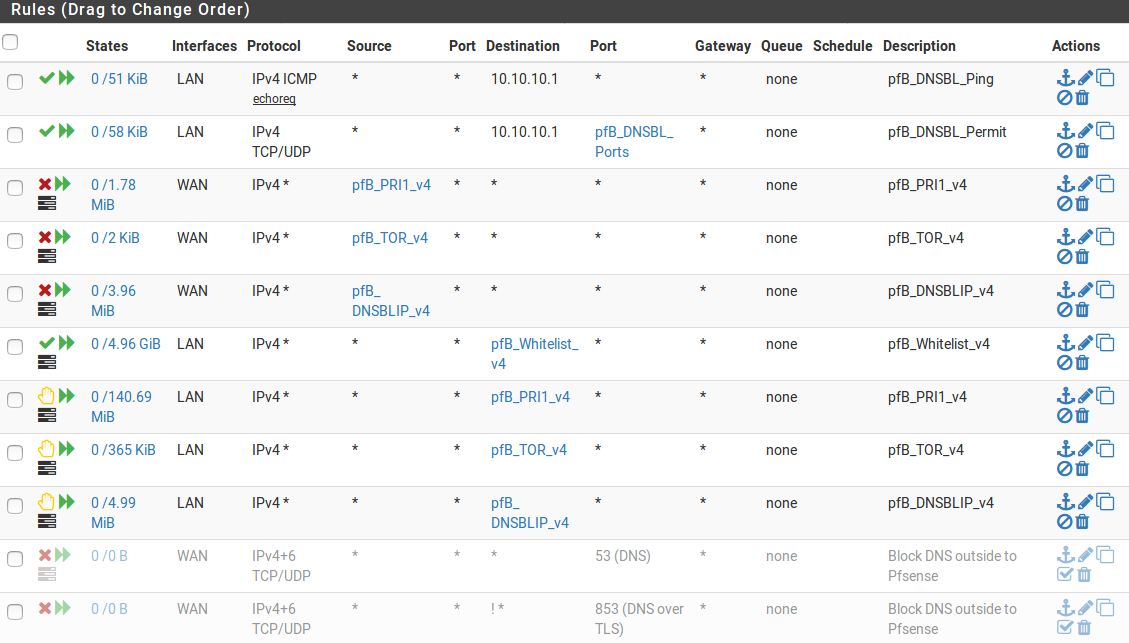Viewport: 1129px width, 643px height.
Task: Open the pfB_PRI1_v4 source alias link
Action: (392, 185)
